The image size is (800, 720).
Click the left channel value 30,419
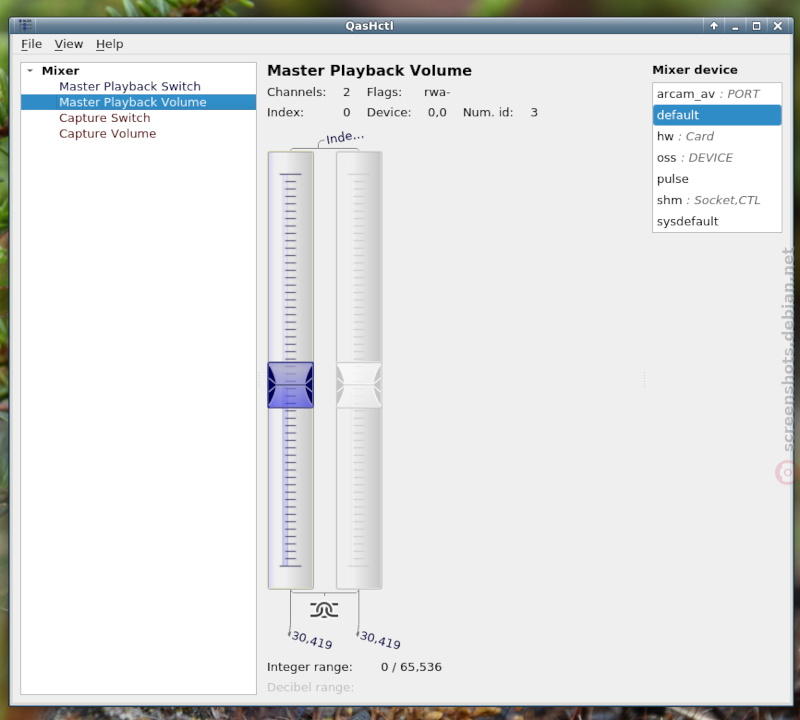[x=311, y=639]
